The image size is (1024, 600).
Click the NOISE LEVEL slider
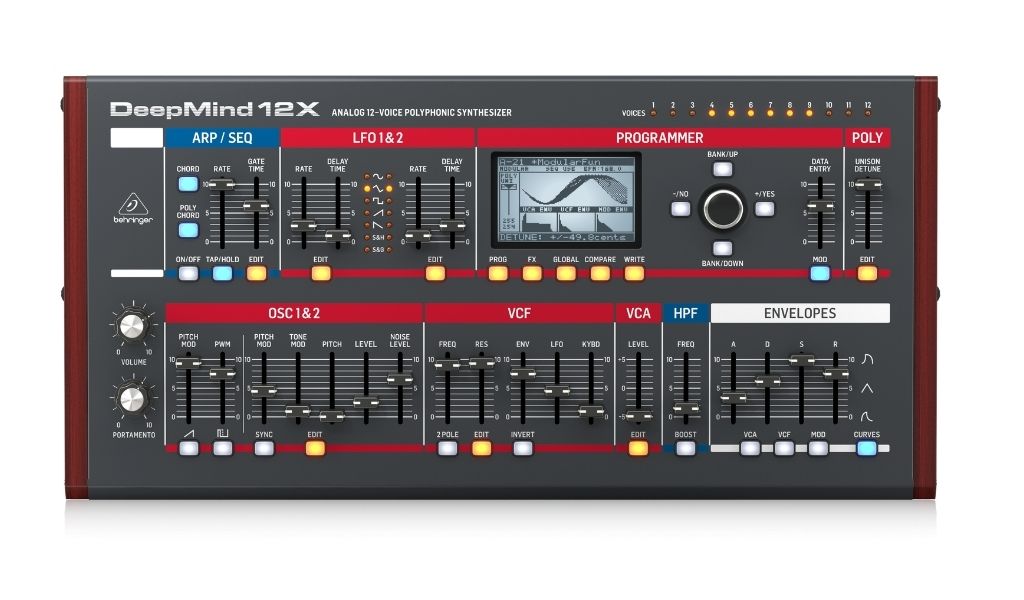pos(400,388)
